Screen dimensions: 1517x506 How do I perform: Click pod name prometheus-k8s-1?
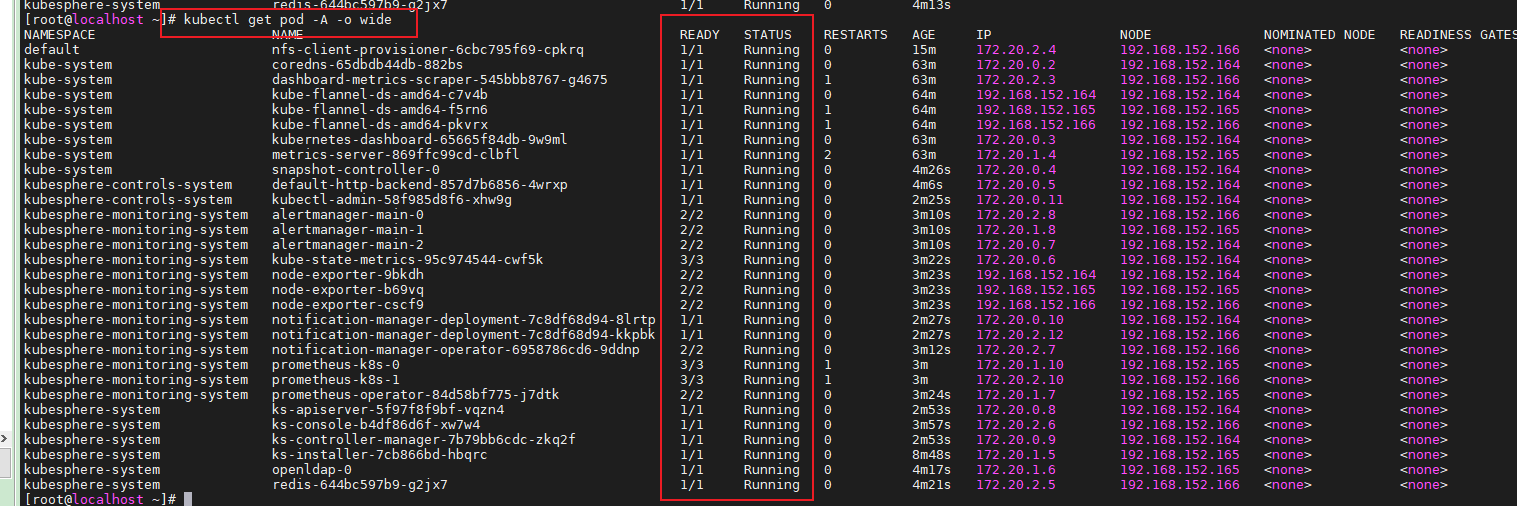pyautogui.click(x=336, y=380)
